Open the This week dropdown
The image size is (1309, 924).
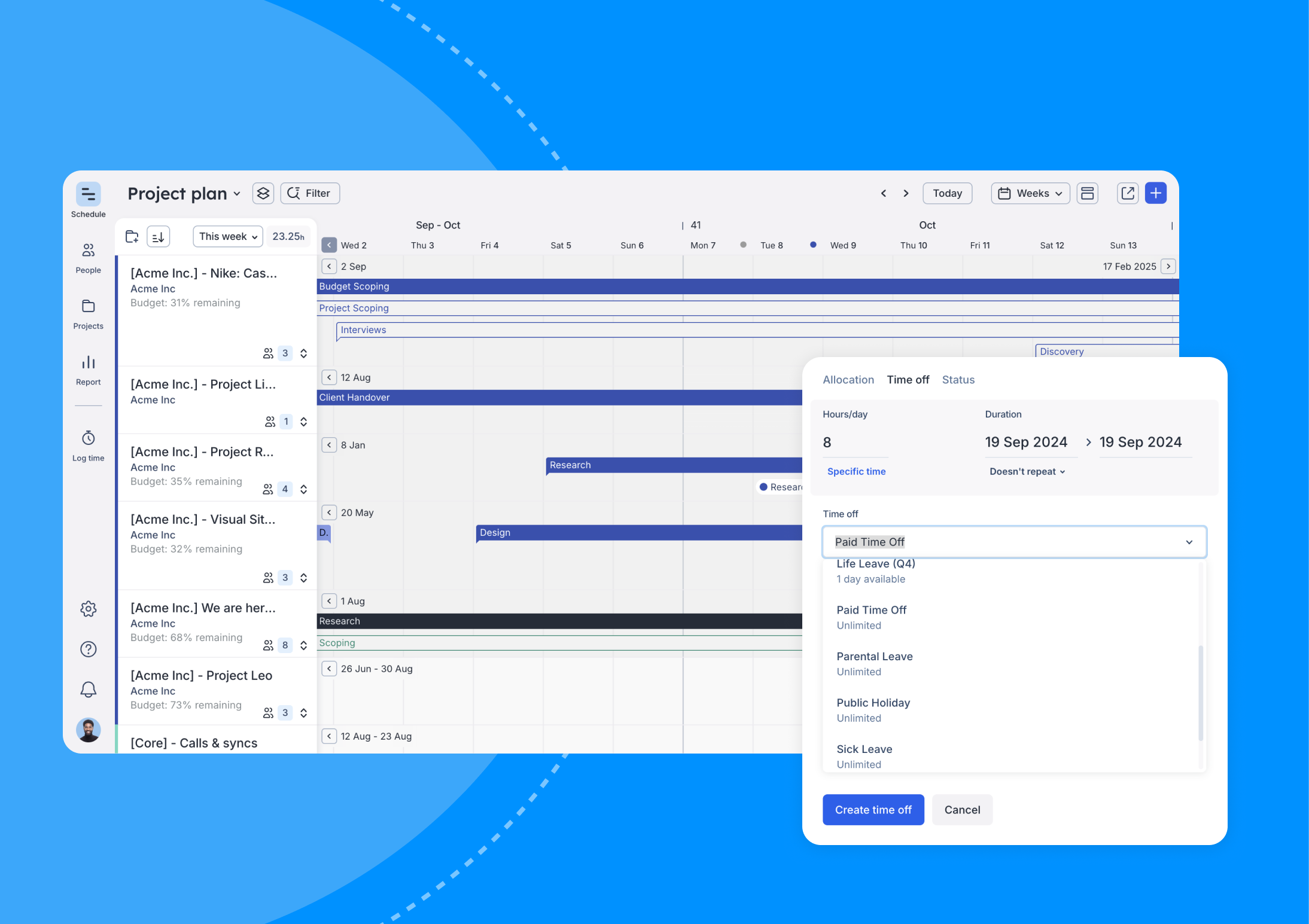pos(227,236)
